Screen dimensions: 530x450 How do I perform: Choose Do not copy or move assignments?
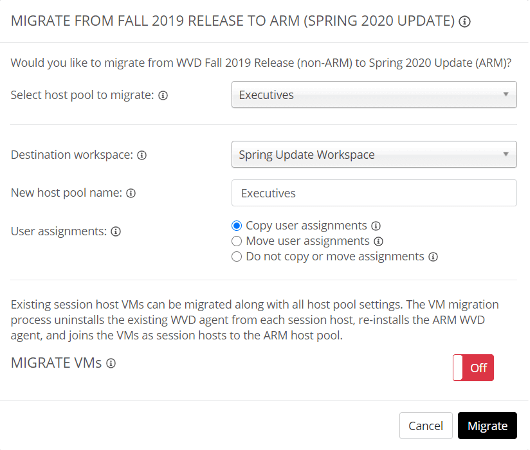pos(236,257)
